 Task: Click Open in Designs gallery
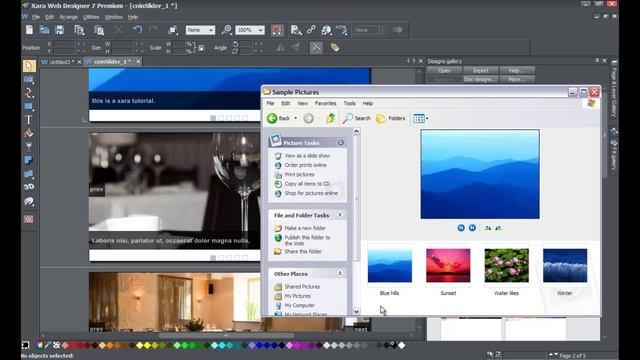[x=444, y=71]
